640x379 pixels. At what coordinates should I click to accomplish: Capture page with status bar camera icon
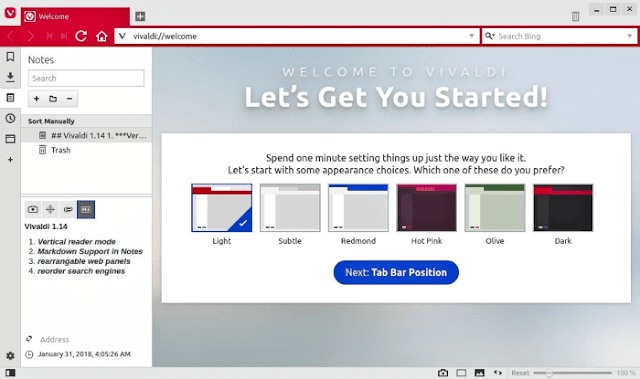[443, 373]
